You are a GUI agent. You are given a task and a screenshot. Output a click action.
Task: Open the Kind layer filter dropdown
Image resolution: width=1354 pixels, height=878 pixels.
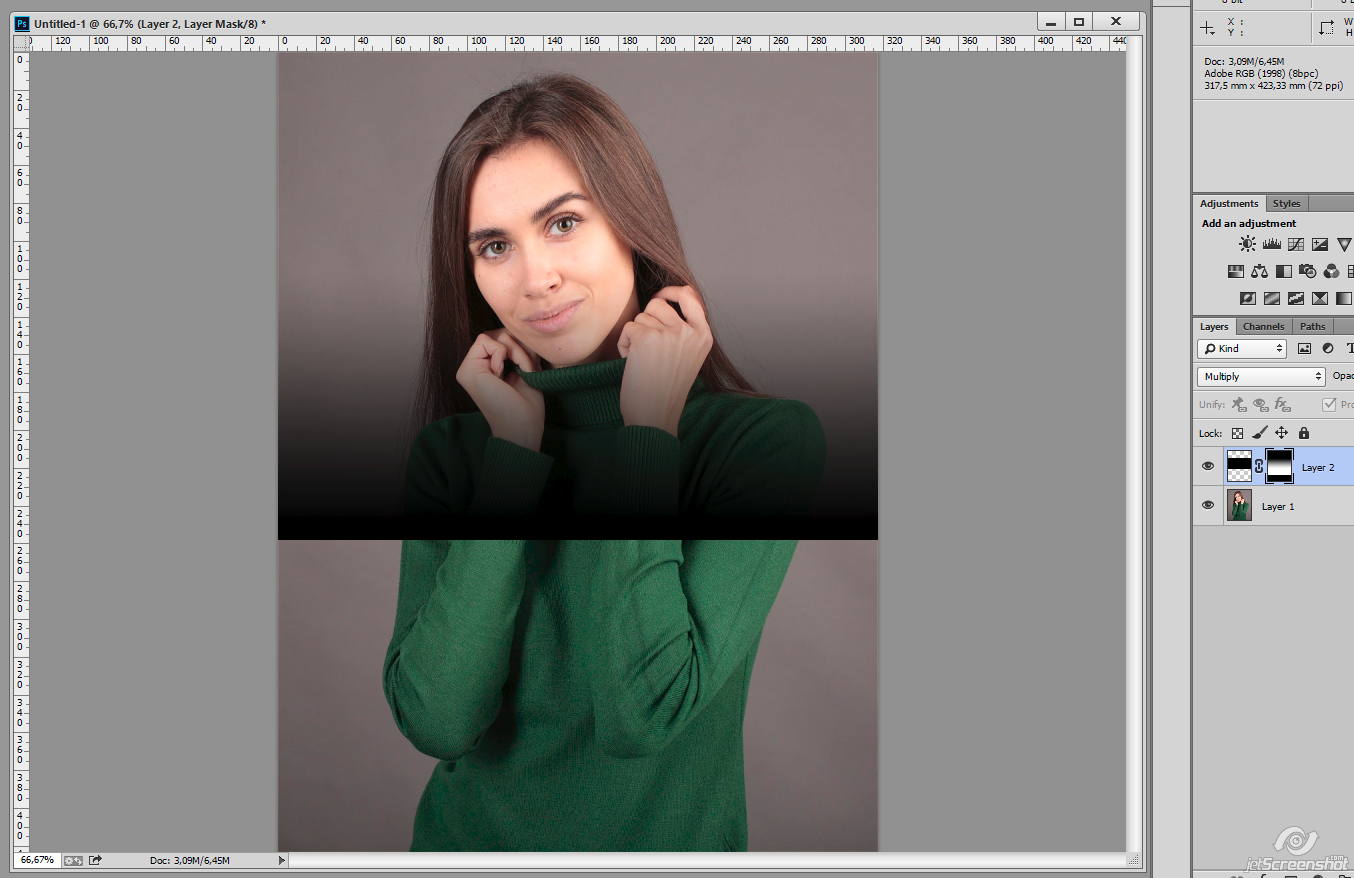pos(1242,348)
